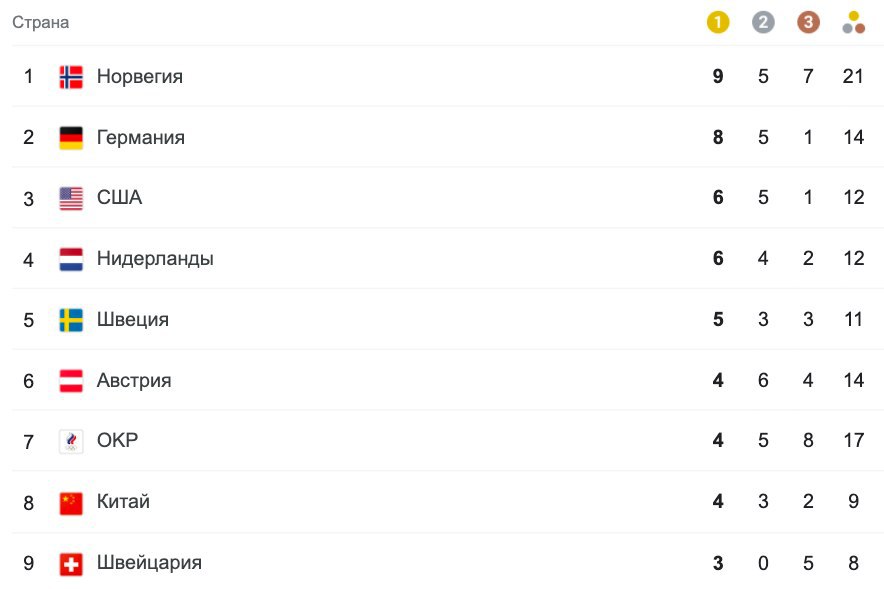
Task: Select the США country name
Action: pos(119,198)
